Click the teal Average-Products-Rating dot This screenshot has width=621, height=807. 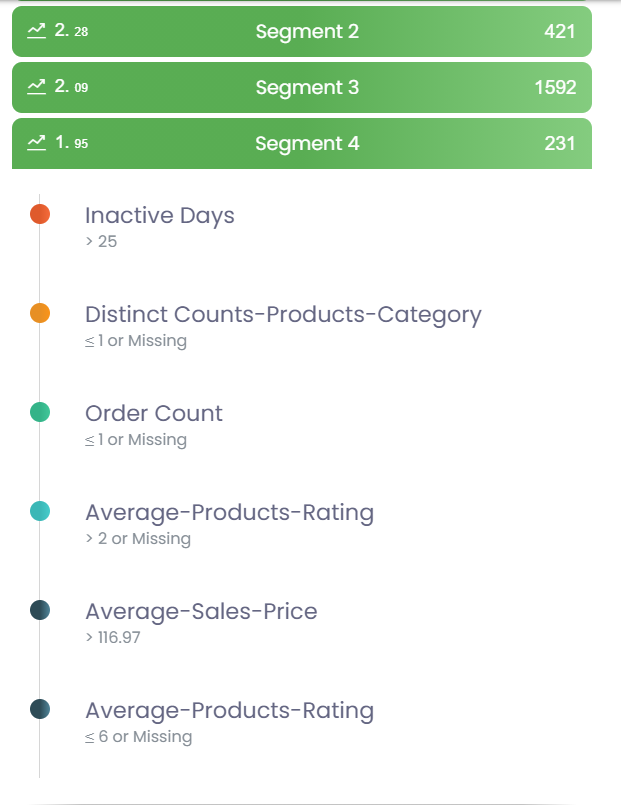click(40, 511)
